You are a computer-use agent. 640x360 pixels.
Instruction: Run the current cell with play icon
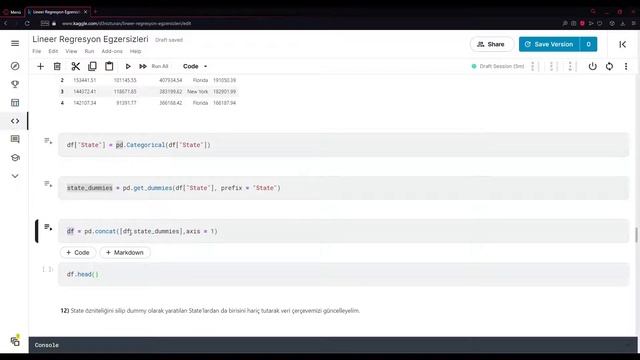pos(128,66)
